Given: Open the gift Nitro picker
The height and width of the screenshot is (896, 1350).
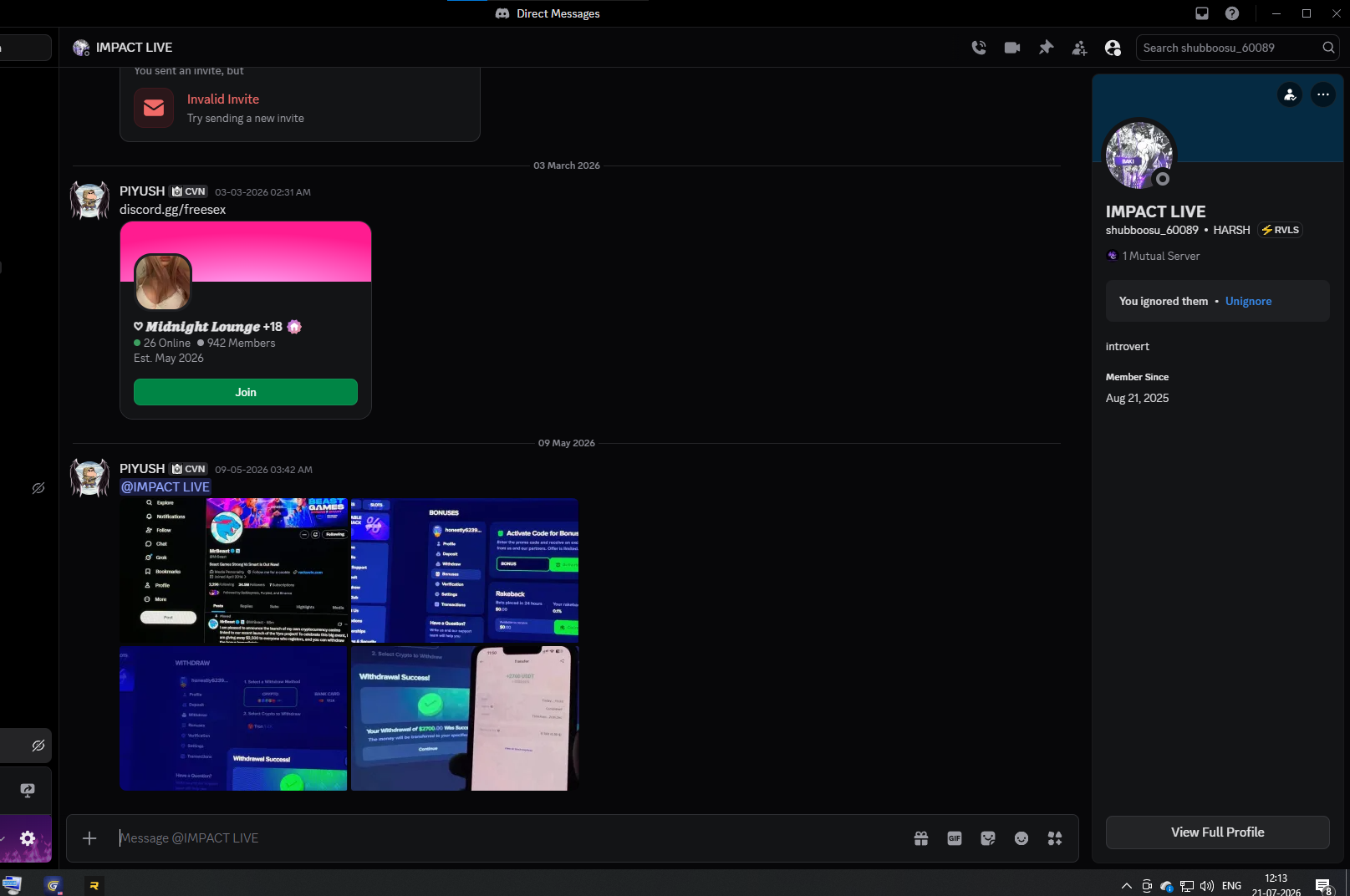Looking at the screenshot, I should 921,838.
